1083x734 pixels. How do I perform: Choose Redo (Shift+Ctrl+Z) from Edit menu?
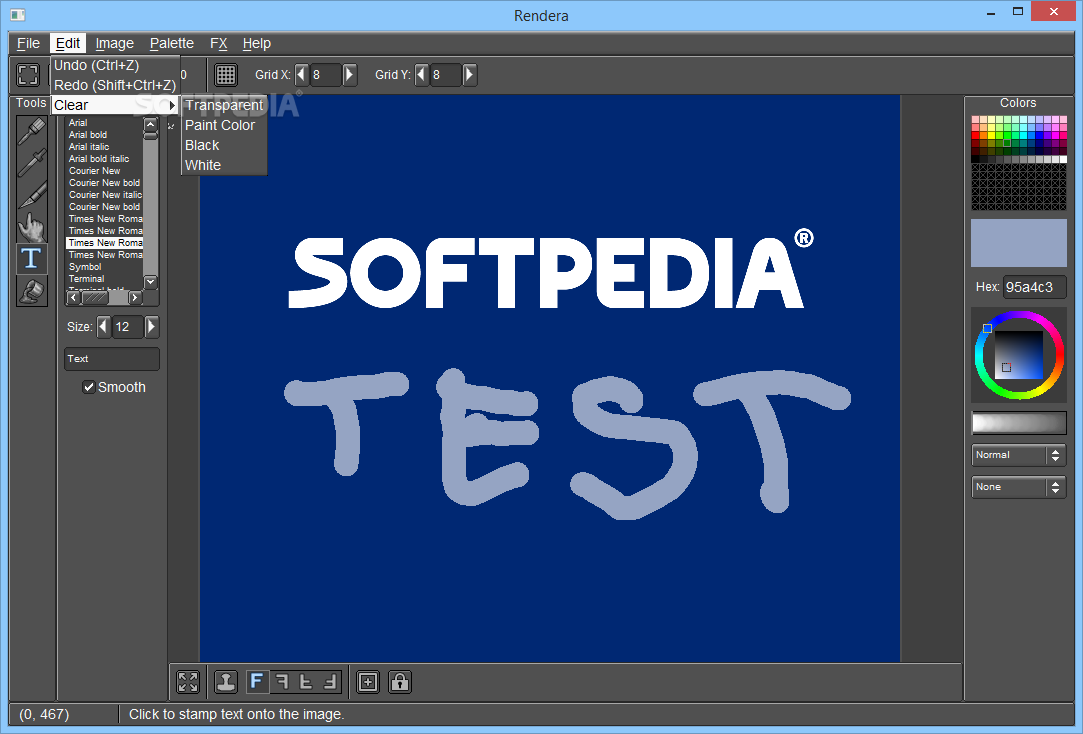(x=115, y=86)
